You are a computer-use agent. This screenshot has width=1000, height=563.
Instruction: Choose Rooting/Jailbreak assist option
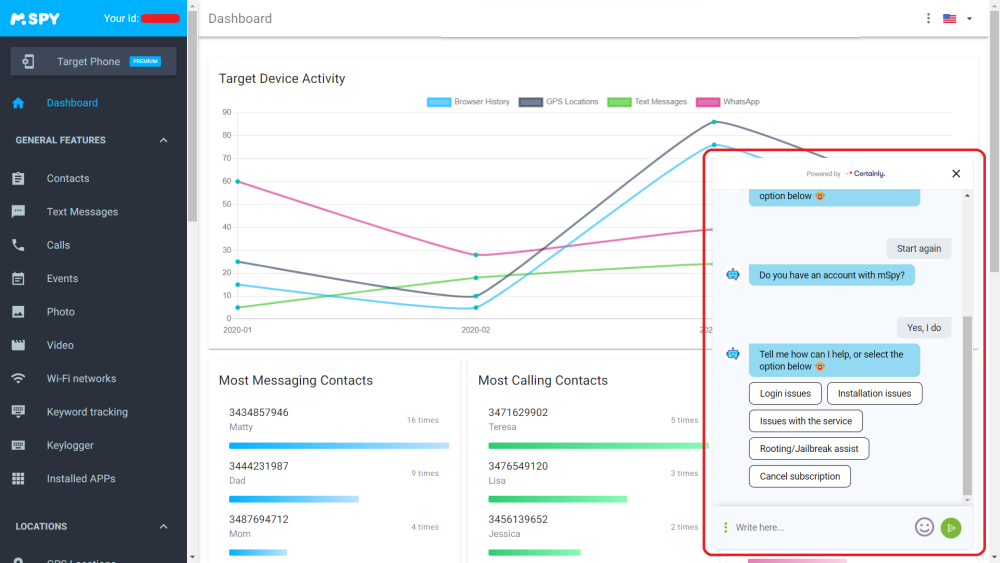(809, 449)
